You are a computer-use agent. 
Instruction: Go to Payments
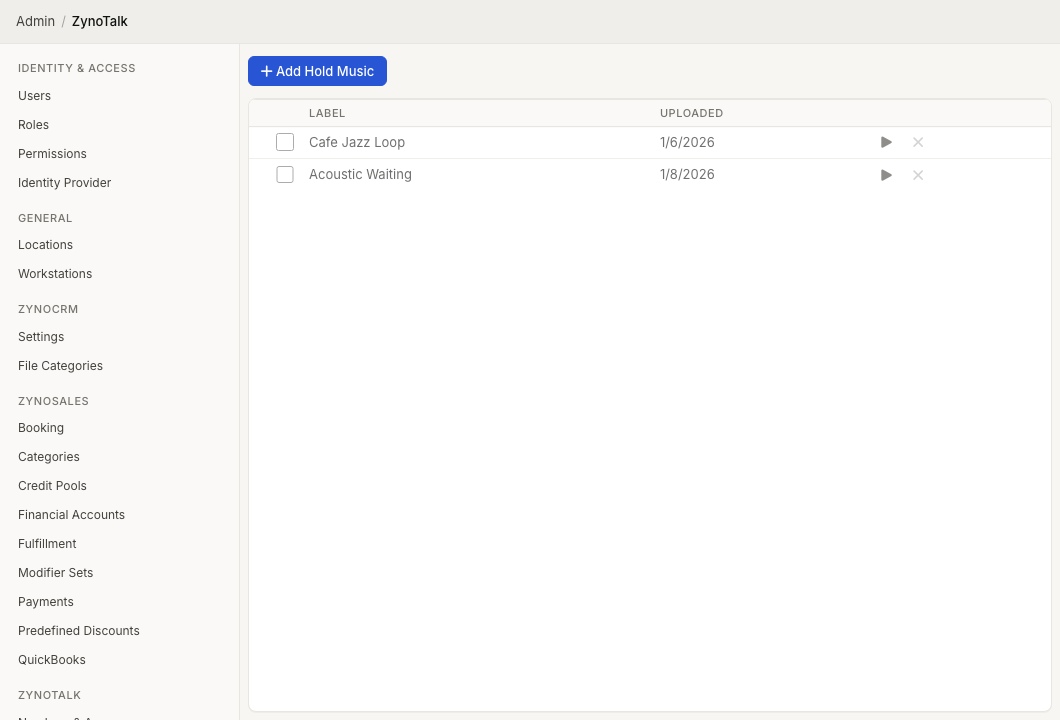[x=45, y=602]
